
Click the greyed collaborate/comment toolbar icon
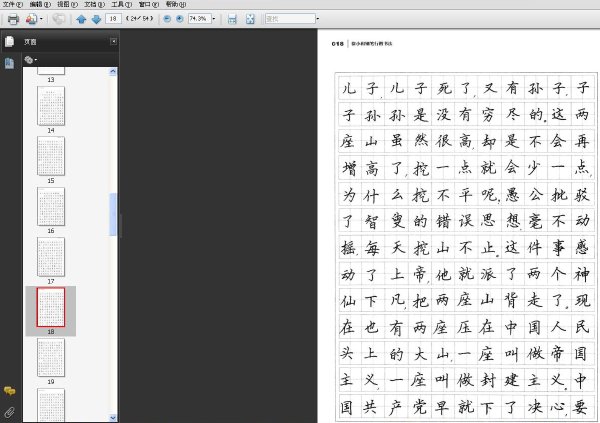pyautogui.click(x=59, y=19)
